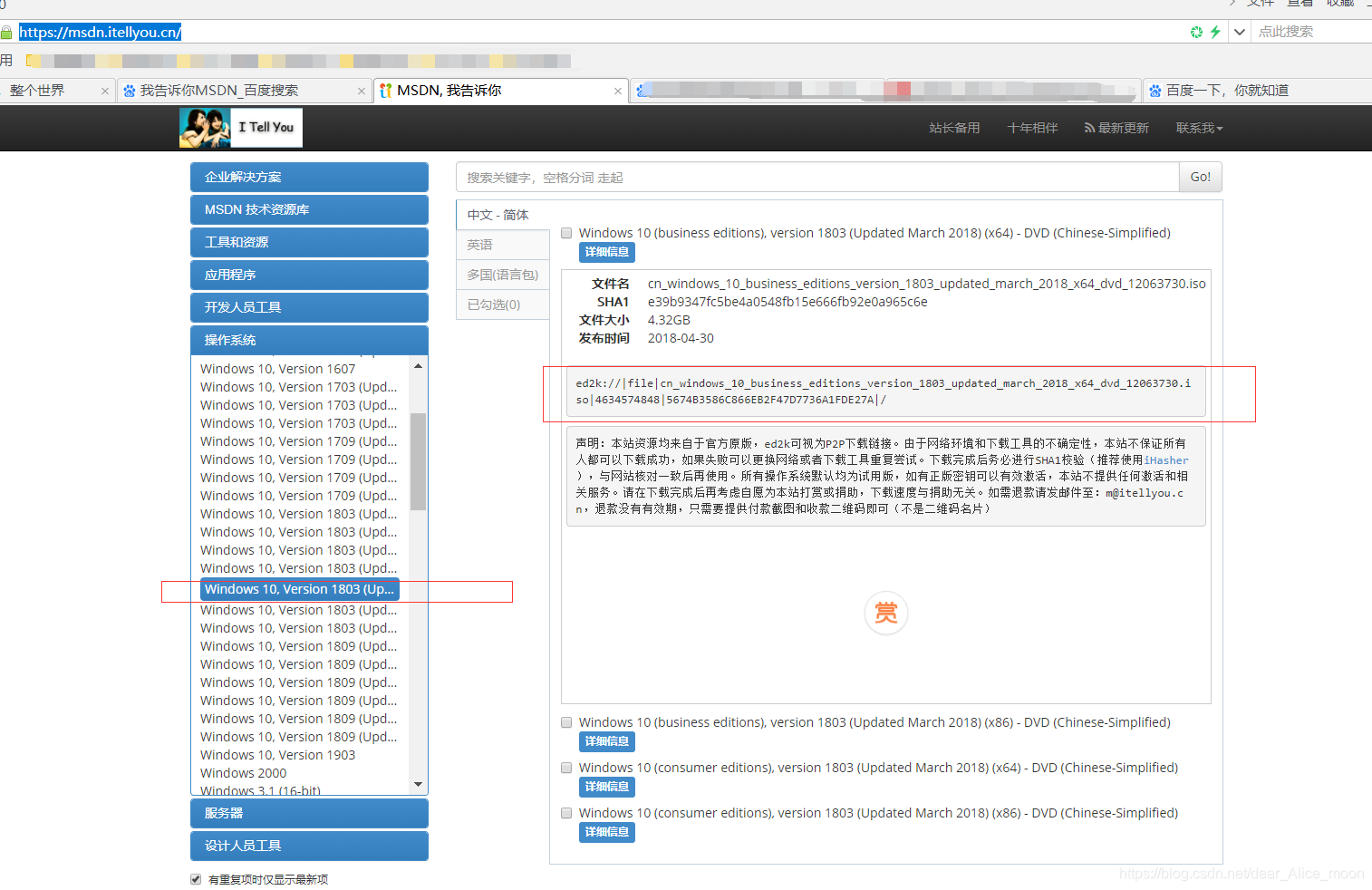The image size is (1372, 890).
Task: Open the address bar dropdown chevron
Action: click(x=1239, y=32)
